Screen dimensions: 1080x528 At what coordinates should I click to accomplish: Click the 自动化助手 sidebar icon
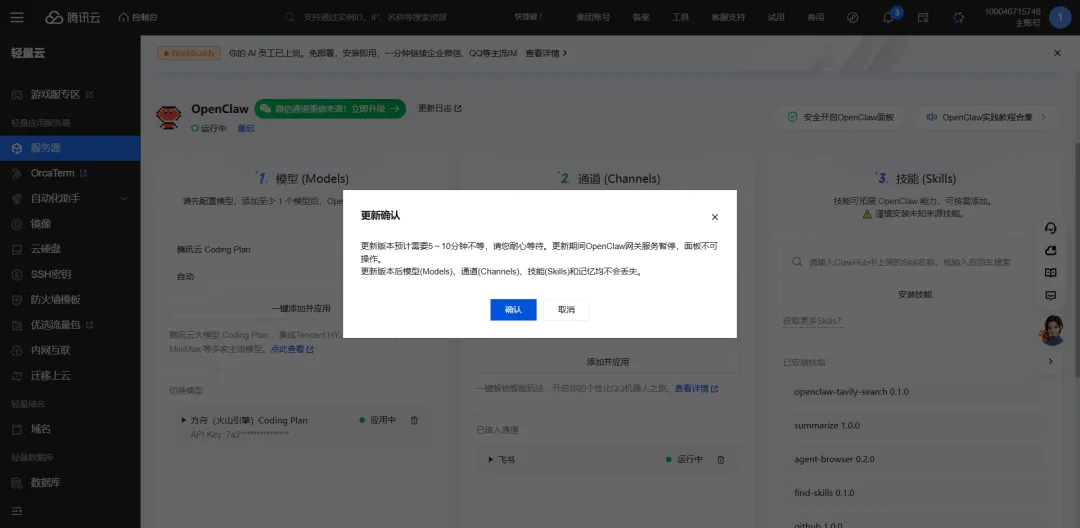coord(17,199)
